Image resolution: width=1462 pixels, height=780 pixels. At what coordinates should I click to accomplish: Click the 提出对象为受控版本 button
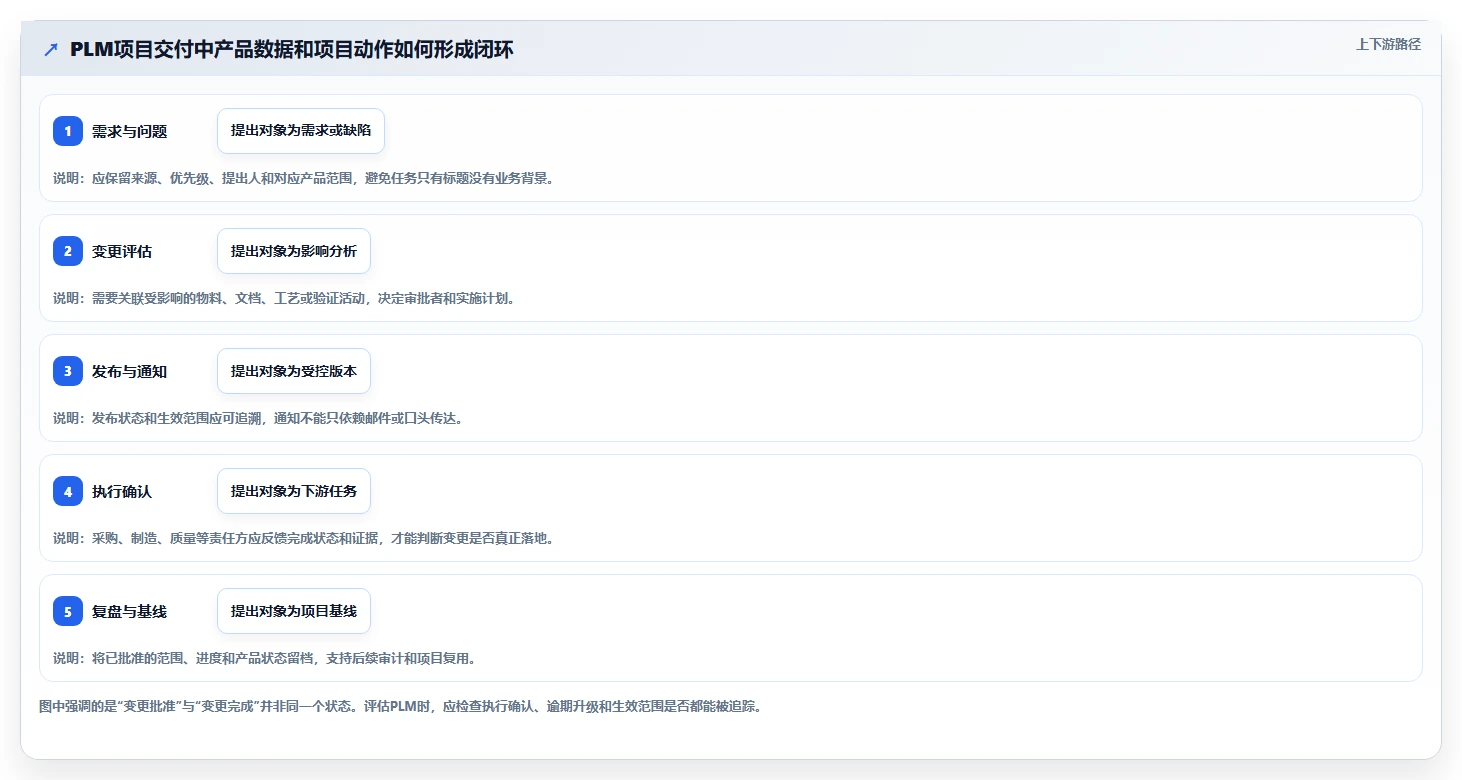click(294, 371)
